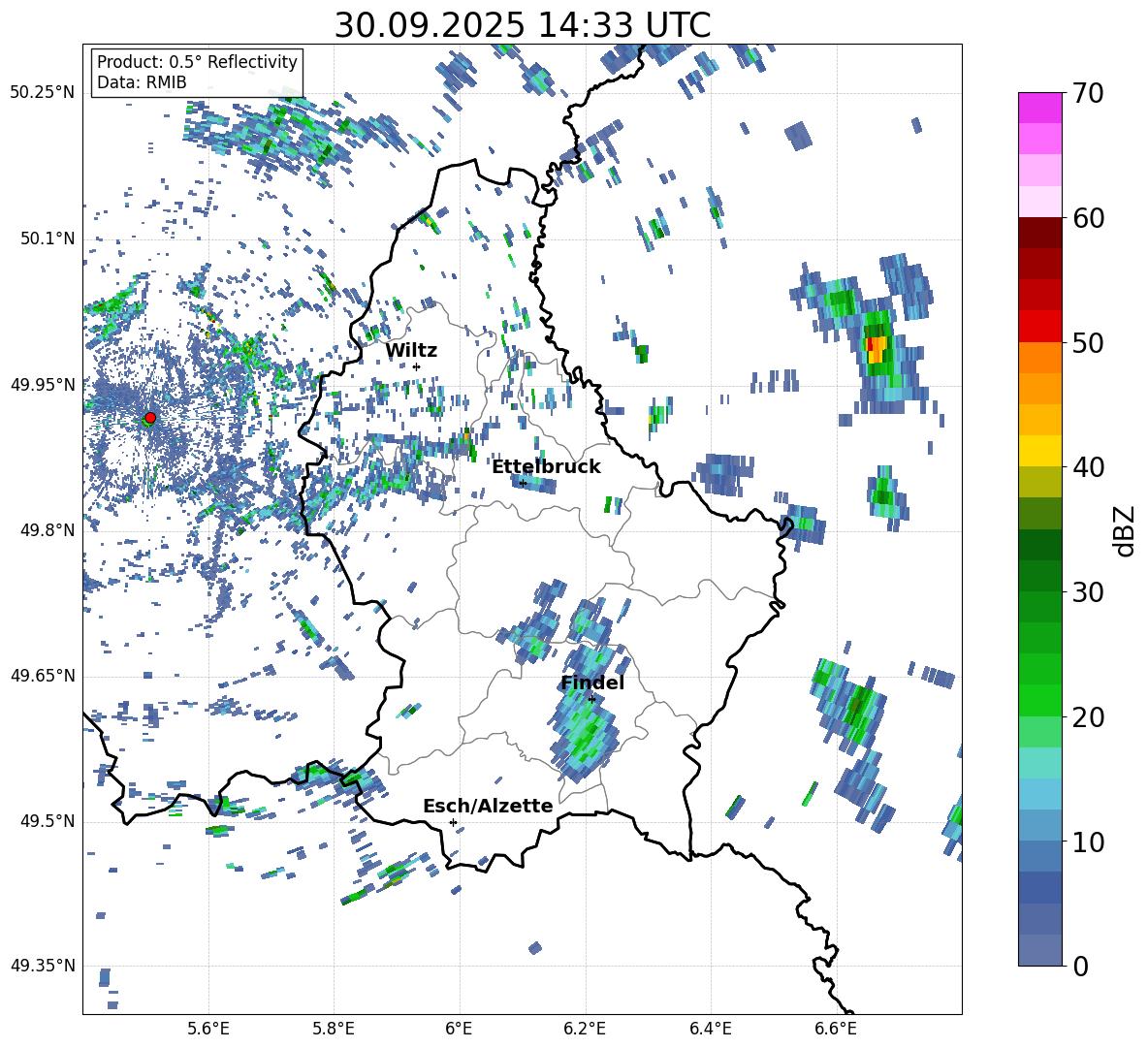Click the 10 colorbar tick label
1148x1048 pixels.
[1088, 842]
